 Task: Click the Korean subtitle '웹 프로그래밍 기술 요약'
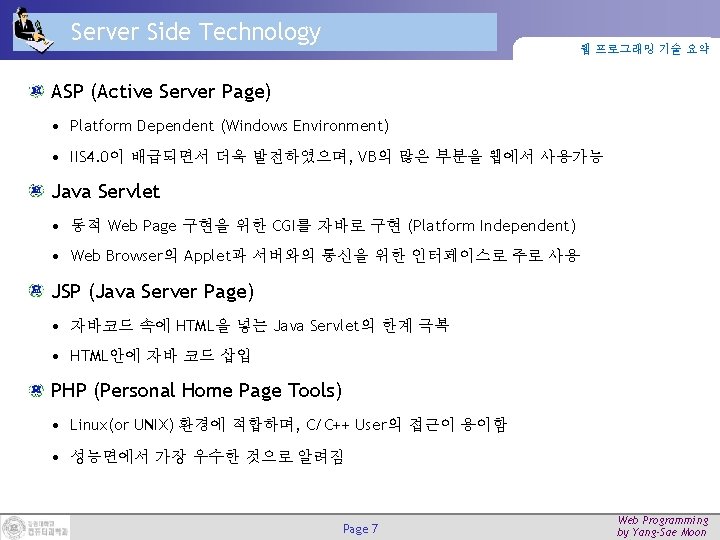645,48
